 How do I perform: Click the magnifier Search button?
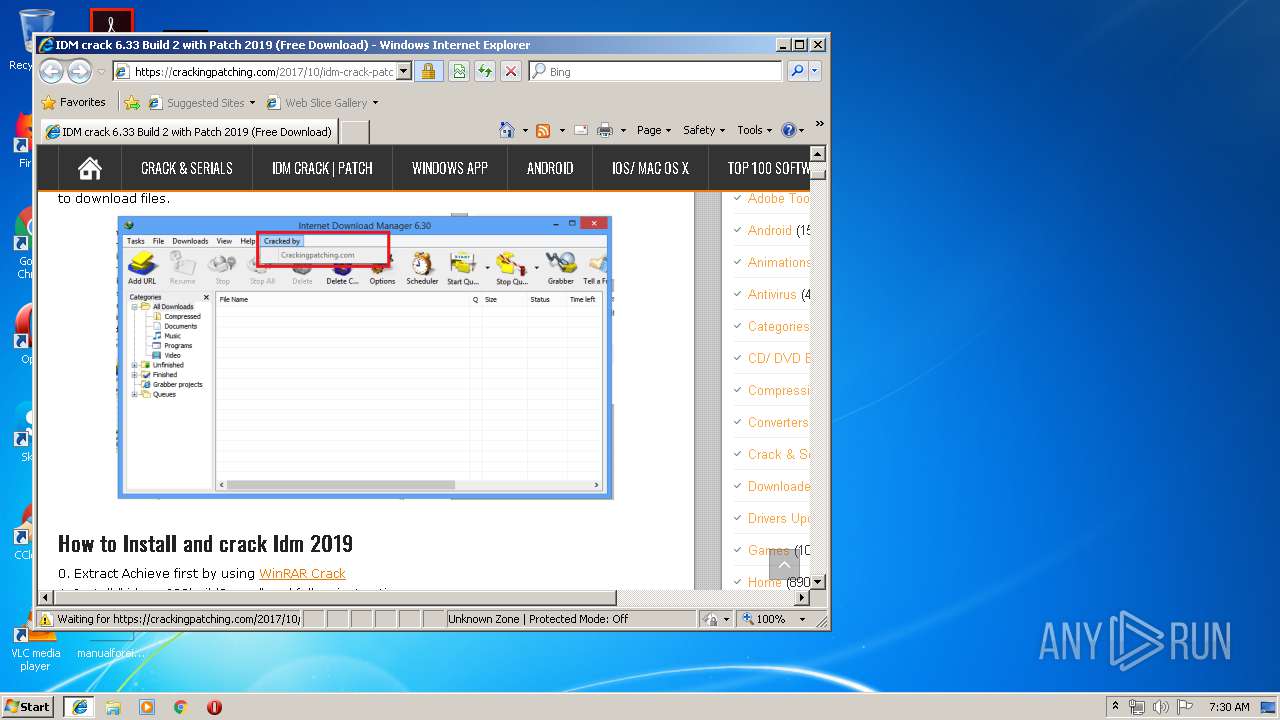pyautogui.click(x=797, y=71)
